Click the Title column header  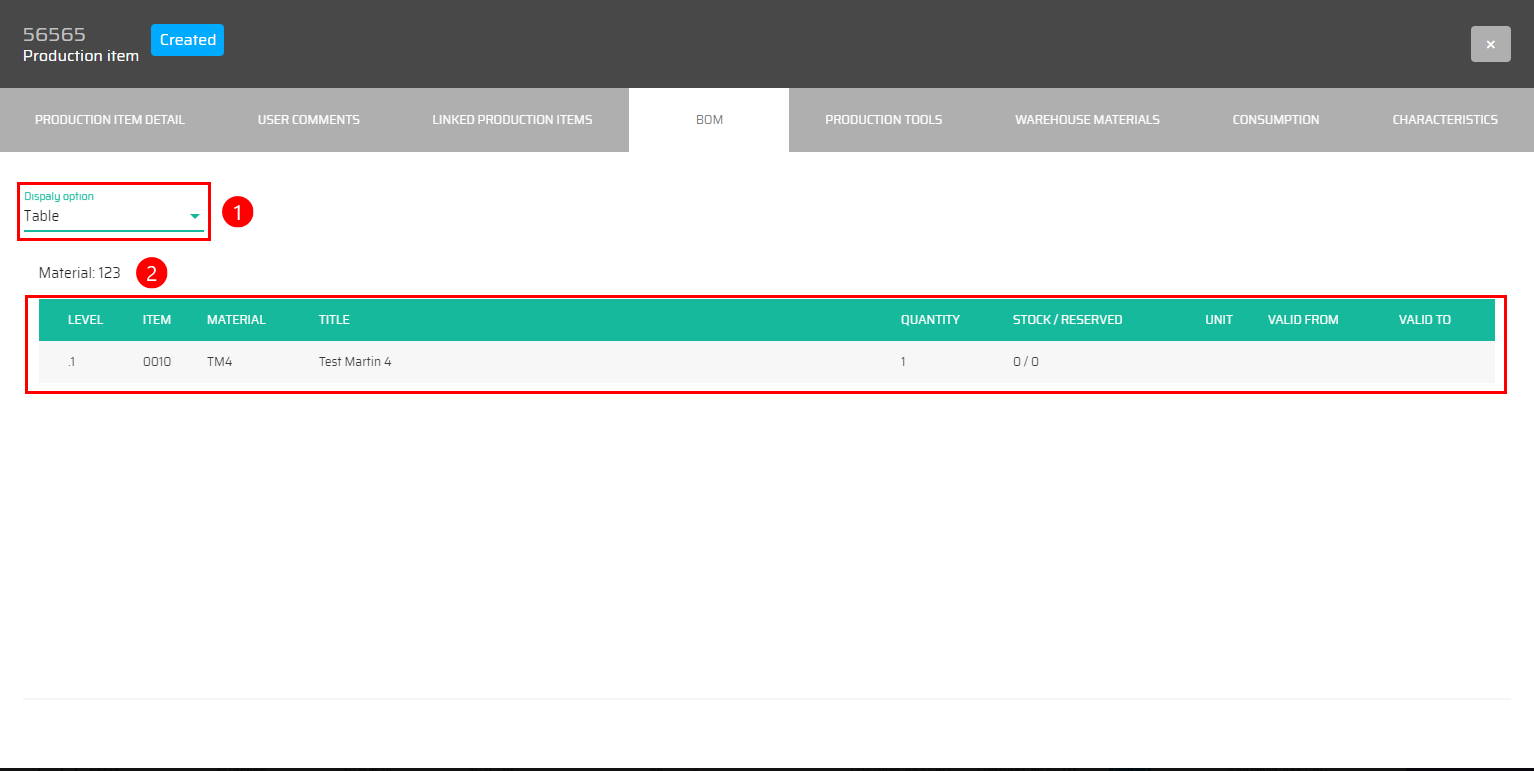point(334,320)
